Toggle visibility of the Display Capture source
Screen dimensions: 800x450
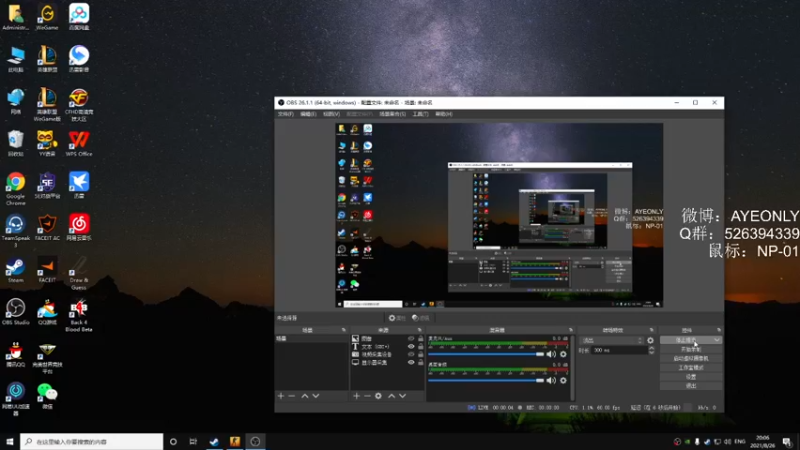pyautogui.click(x=411, y=363)
